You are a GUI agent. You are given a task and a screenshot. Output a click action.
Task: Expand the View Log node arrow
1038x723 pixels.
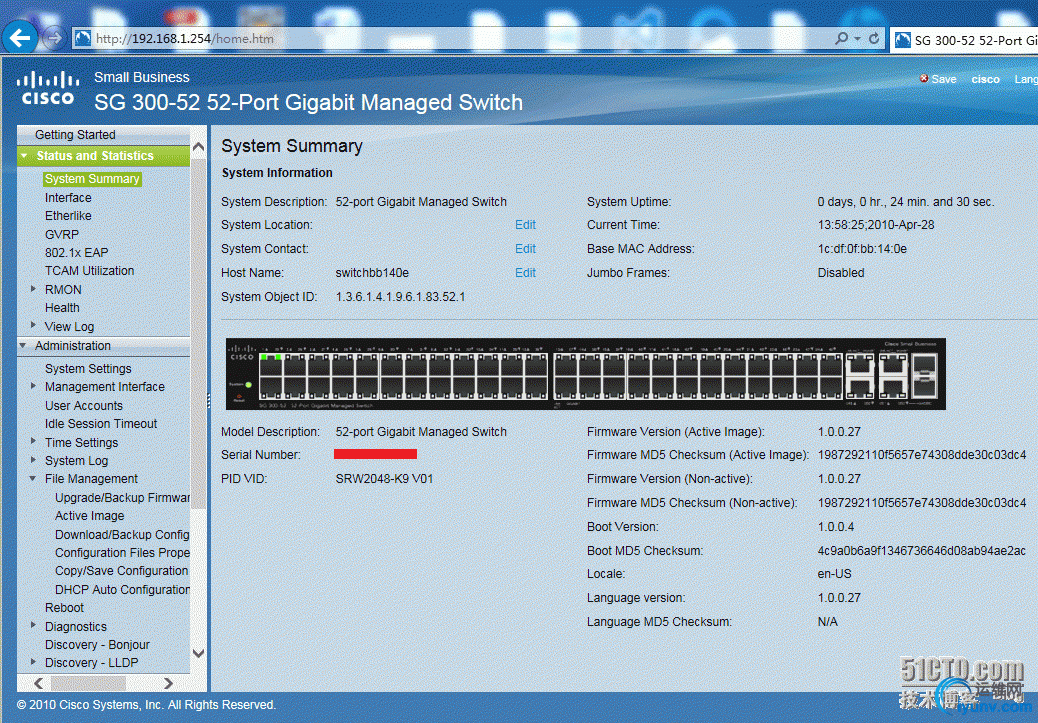coord(33,325)
